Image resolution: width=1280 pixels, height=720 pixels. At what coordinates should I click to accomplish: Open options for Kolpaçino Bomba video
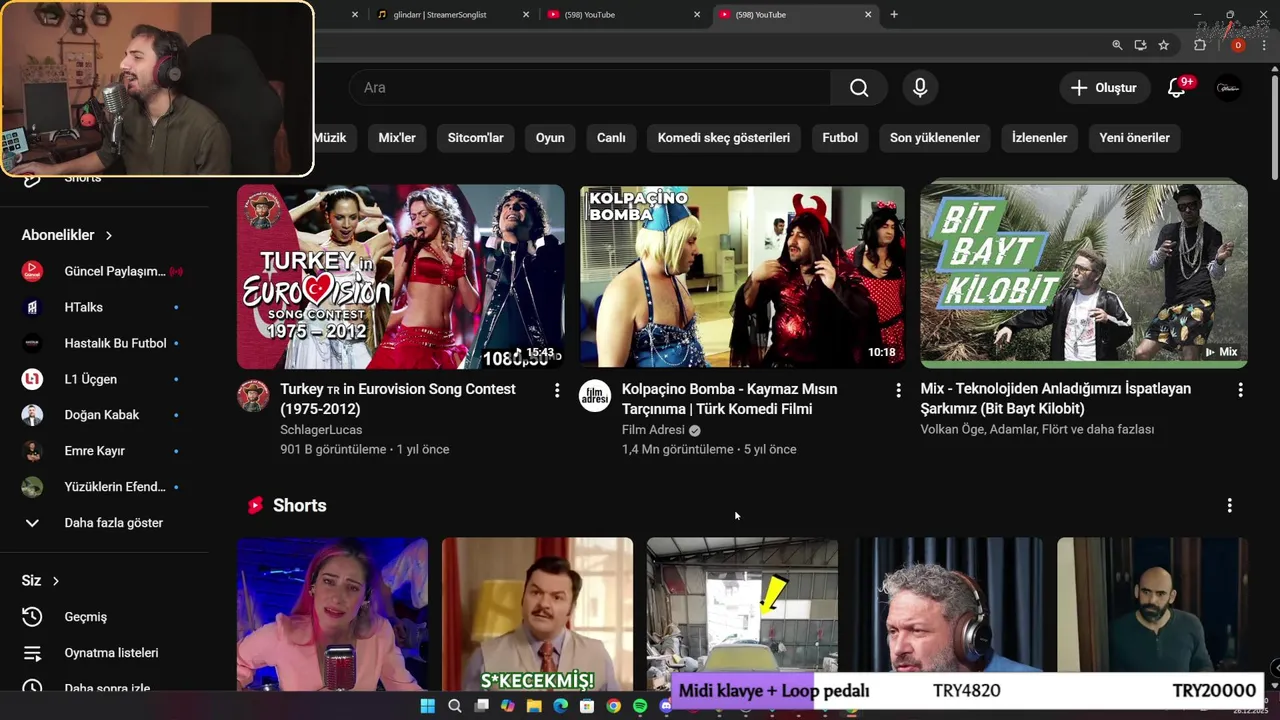click(898, 391)
